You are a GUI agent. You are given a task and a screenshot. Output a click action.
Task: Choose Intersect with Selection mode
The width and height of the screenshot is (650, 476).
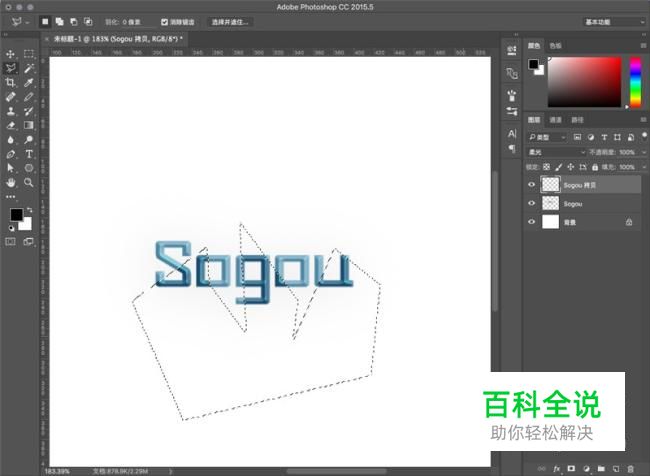tap(88, 22)
